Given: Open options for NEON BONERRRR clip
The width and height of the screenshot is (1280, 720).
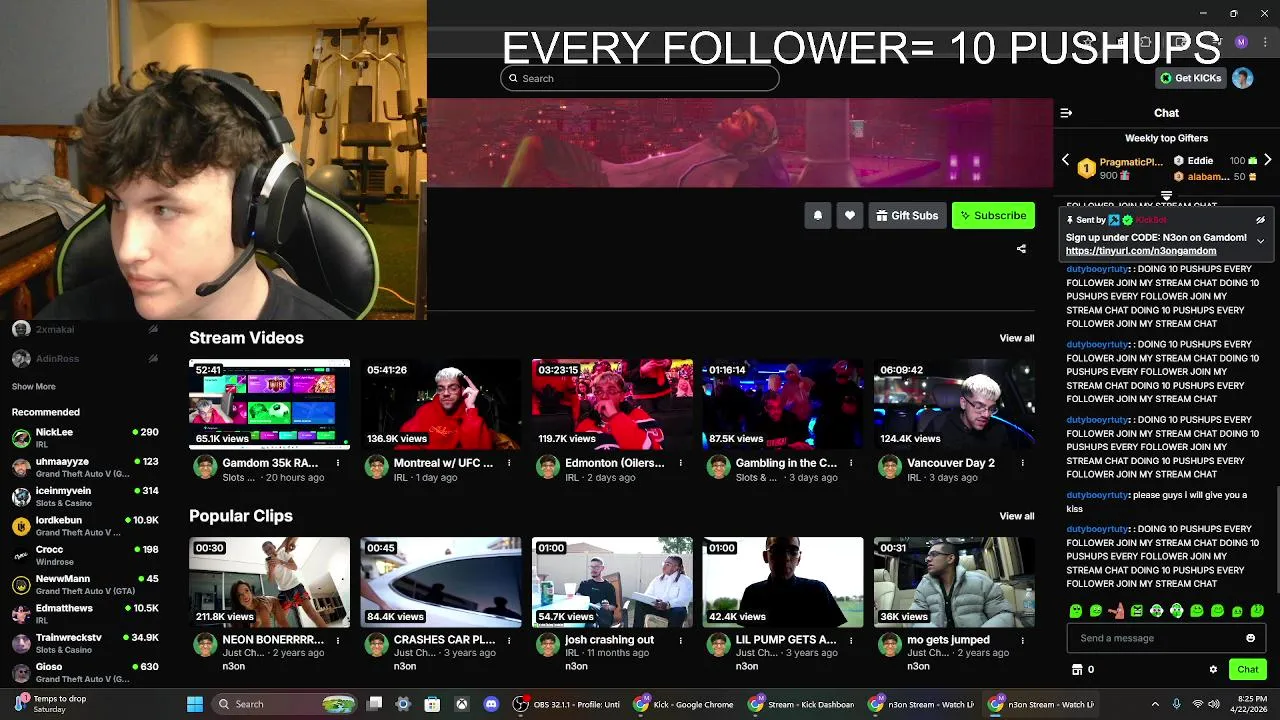Looking at the screenshot, I should (x=338, y=640).
